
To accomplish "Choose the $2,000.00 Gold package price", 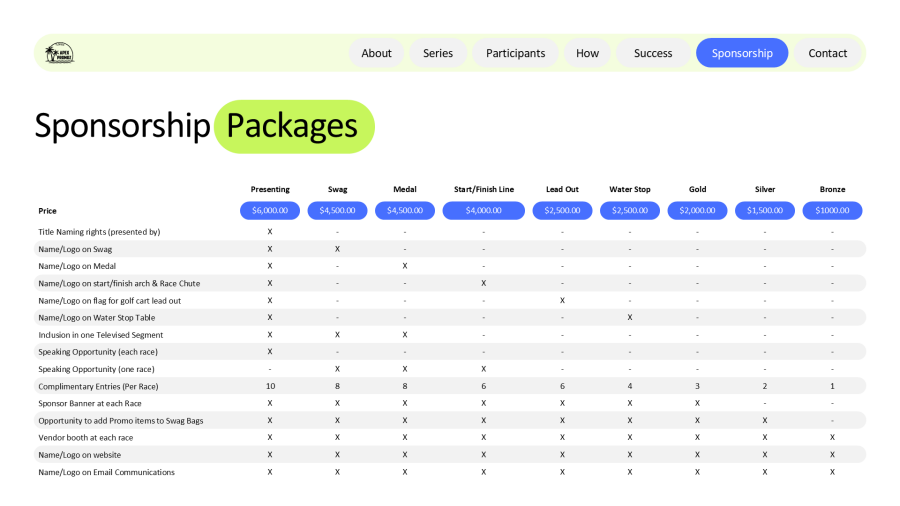I will (x=697, y=211).
